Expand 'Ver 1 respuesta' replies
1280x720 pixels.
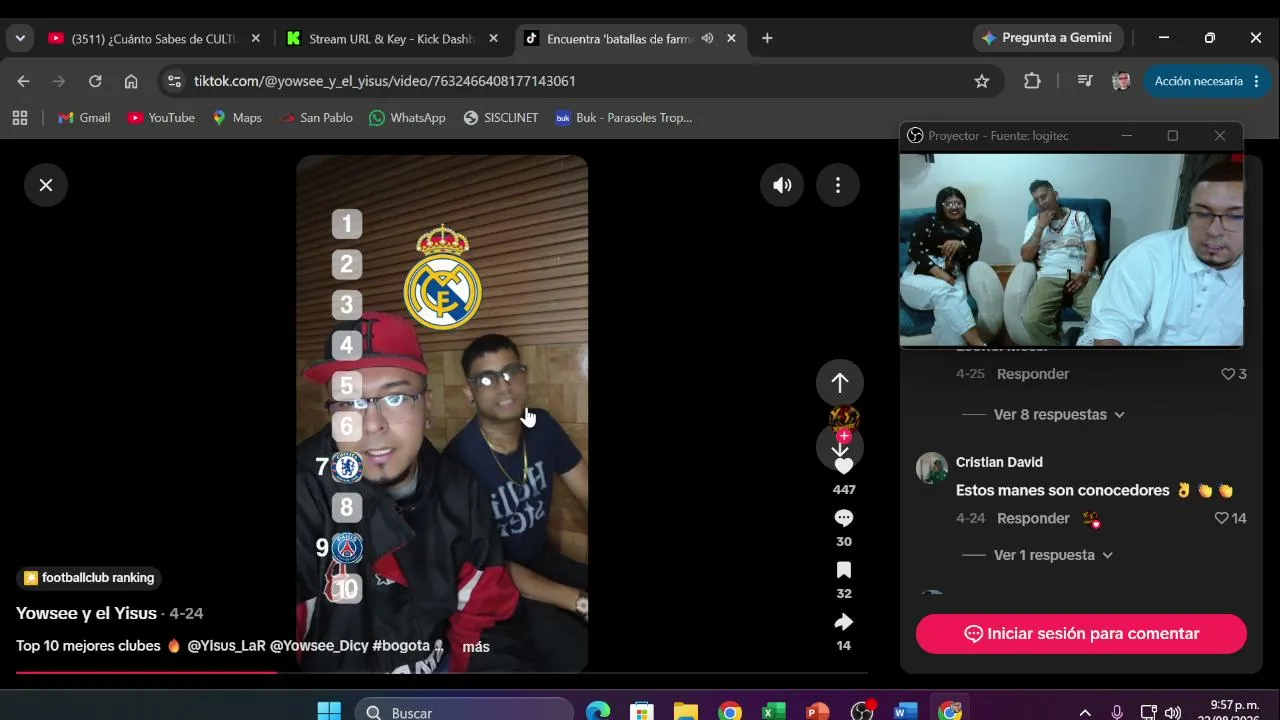click(1053, 555)
